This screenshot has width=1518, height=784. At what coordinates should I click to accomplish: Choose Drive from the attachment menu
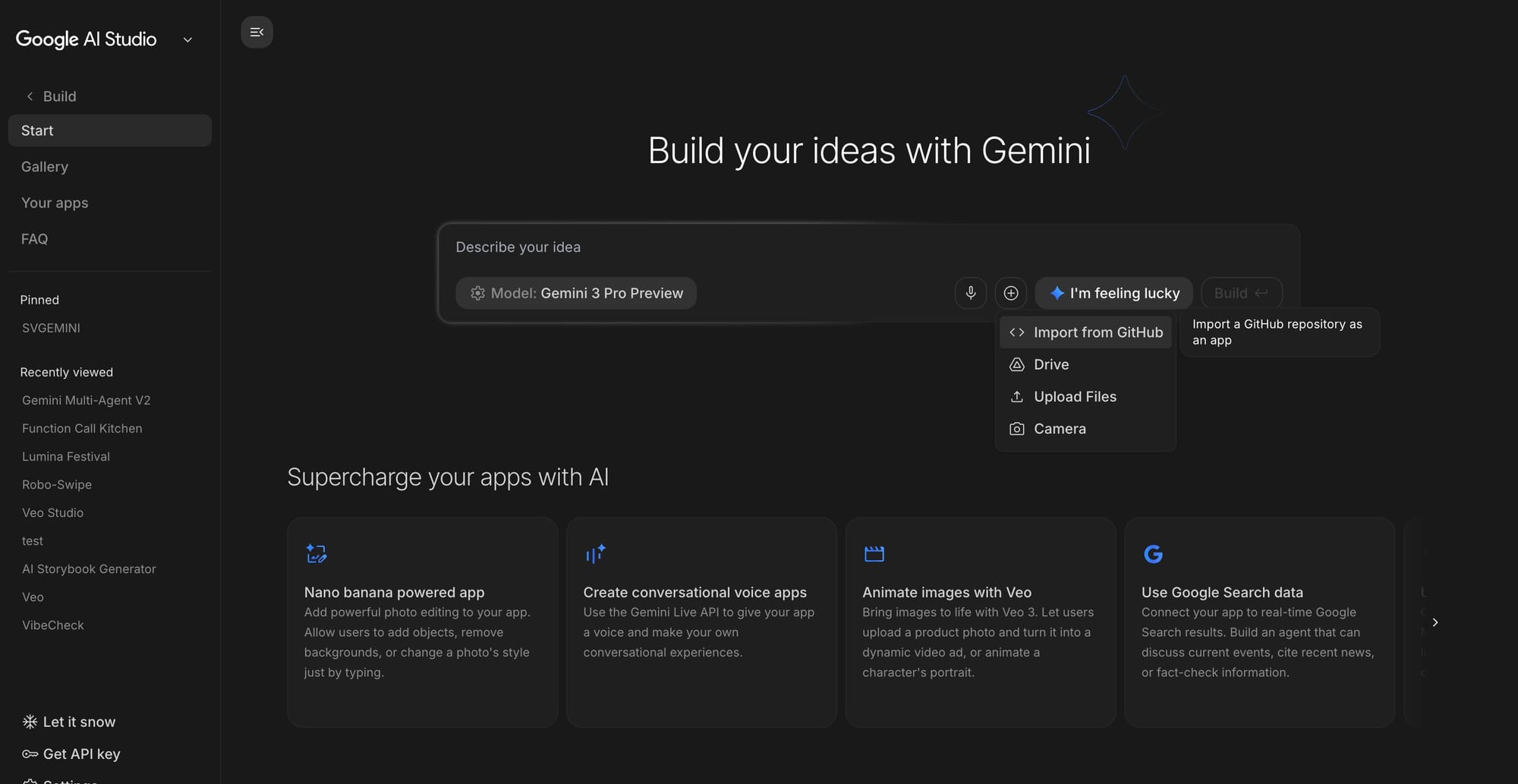pyautogui.click(x=1051, y=364)
